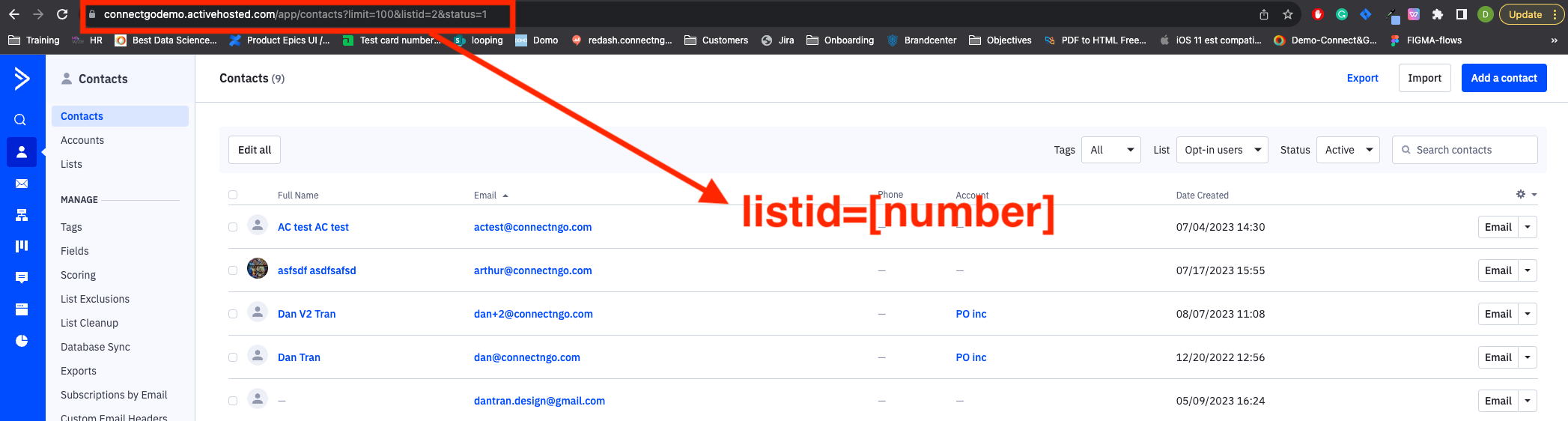This screenshot has width=1568, height=421.
Task: Open List Exclusions under Manage
Action: pos(95,299)
